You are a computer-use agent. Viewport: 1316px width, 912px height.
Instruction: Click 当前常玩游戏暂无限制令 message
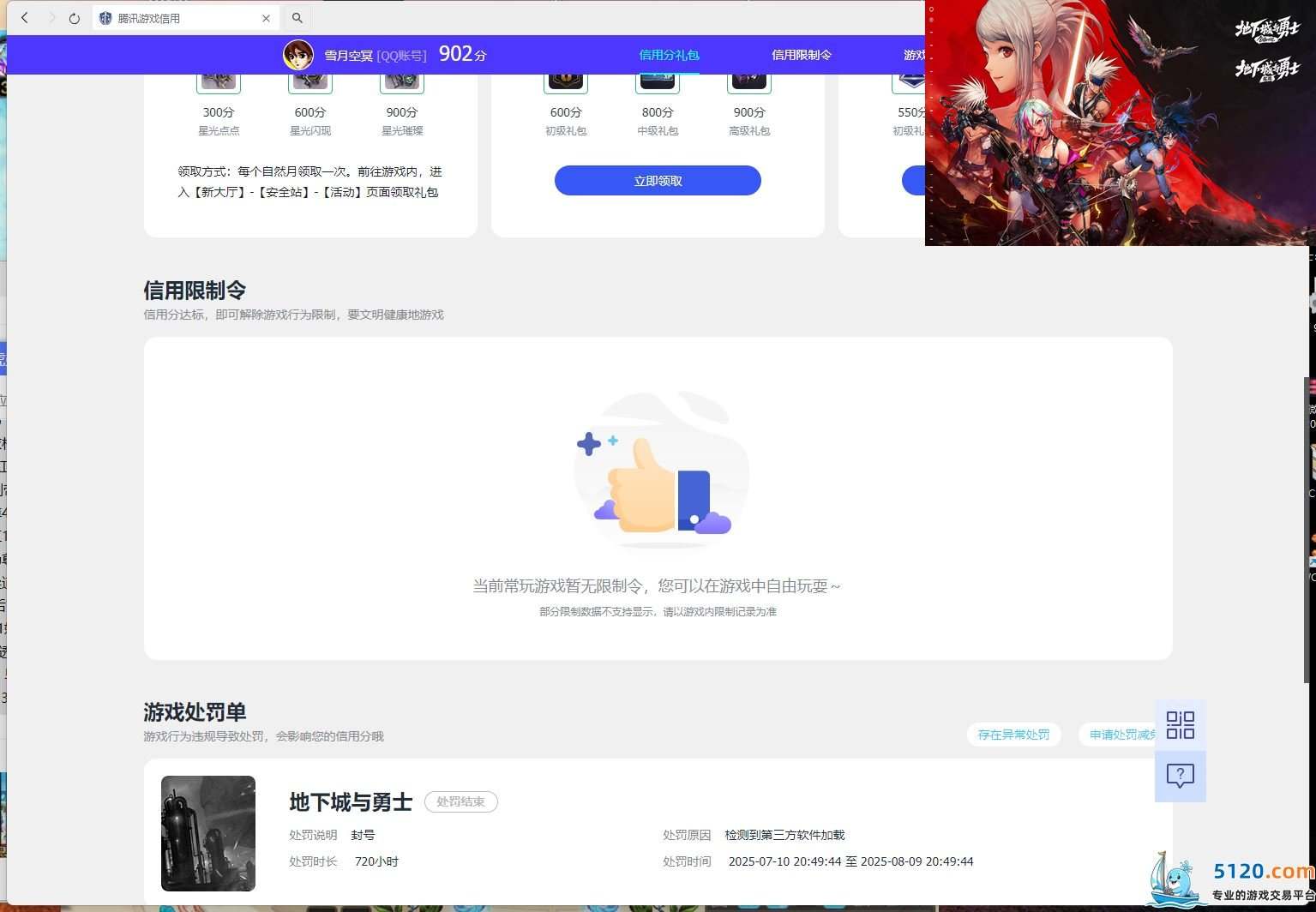click(657, 586)
